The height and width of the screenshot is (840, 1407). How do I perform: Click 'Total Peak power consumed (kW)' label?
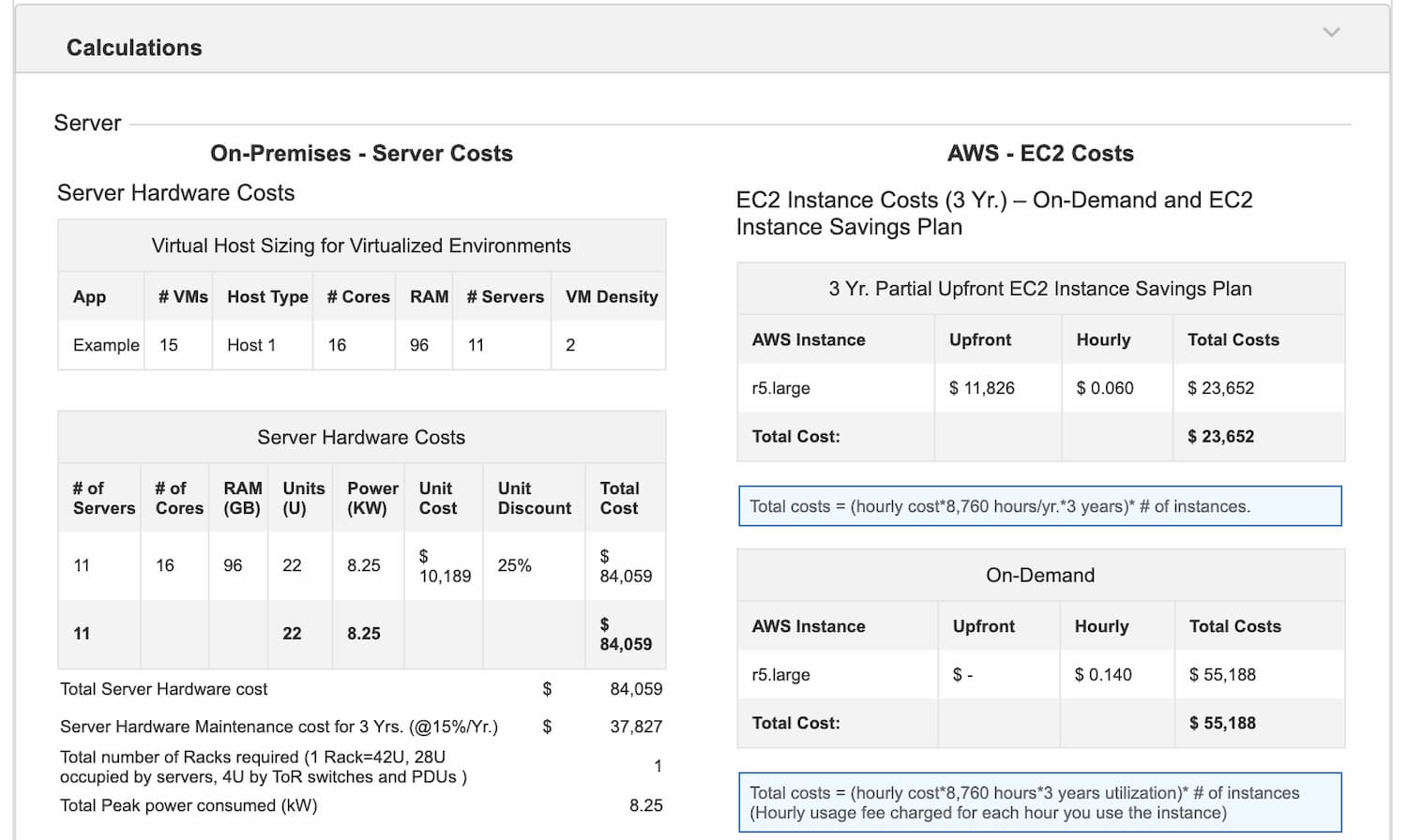coord(189,805)
